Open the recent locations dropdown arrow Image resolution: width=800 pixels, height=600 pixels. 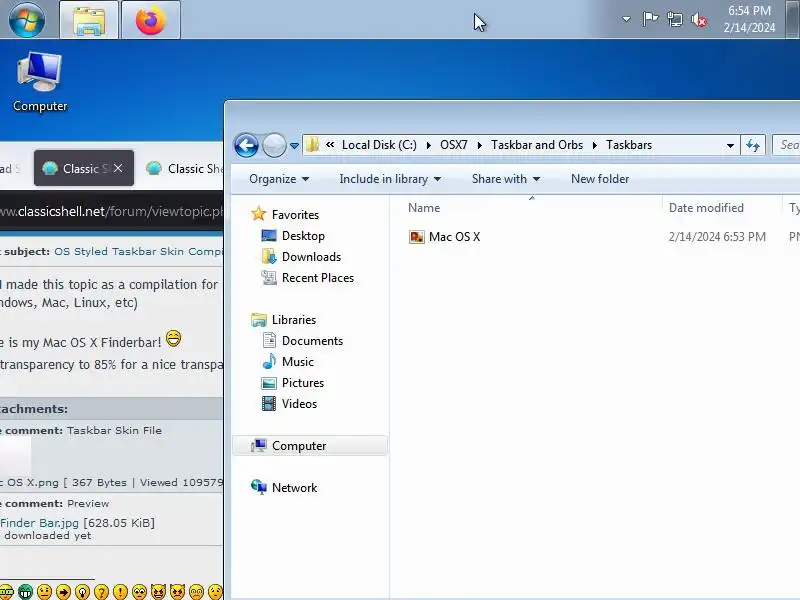pyautogui.click(x=294, y=146)
